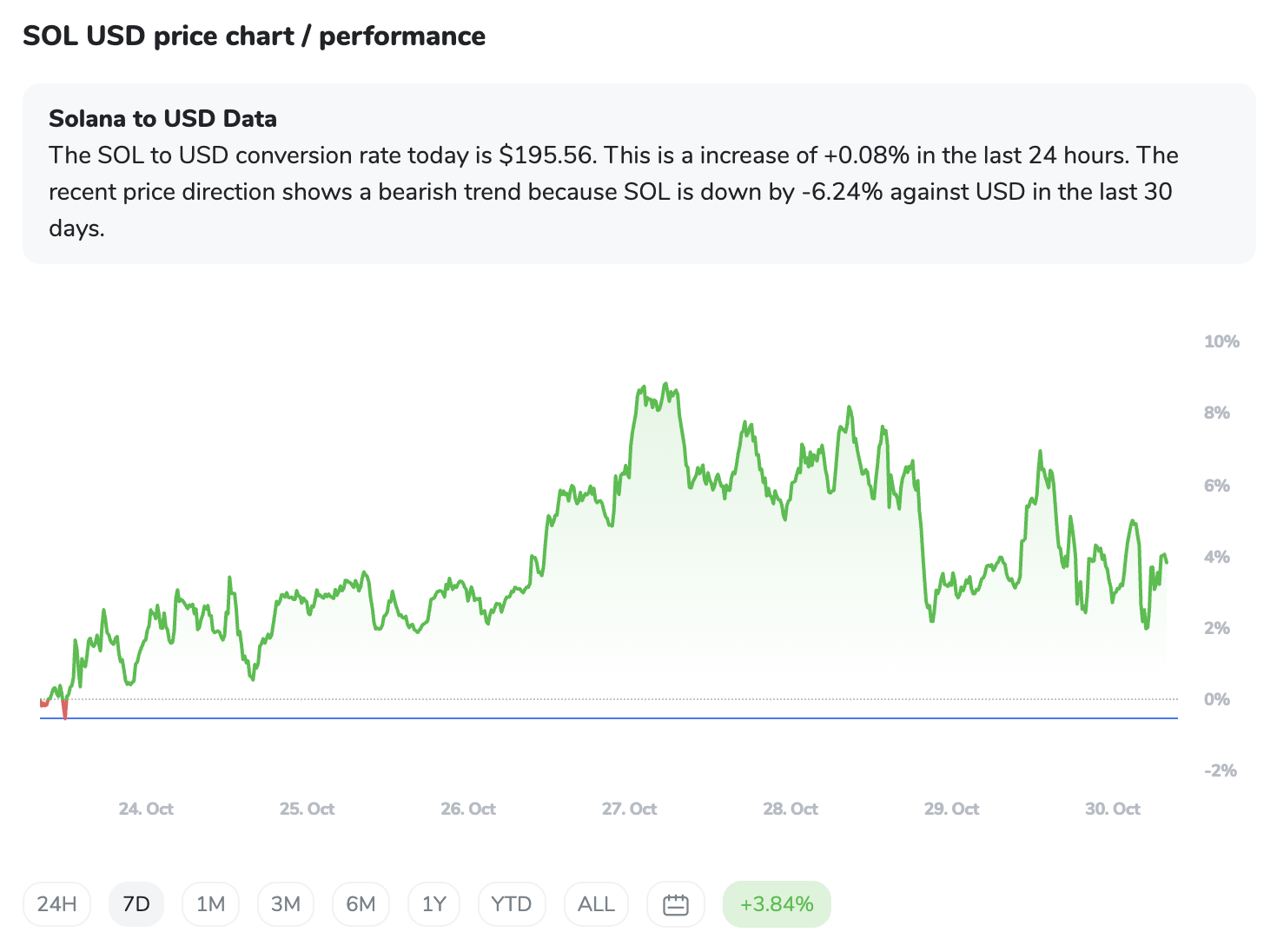Show full history with ALL button
The image size is (1277, 952).
point(596,904)
